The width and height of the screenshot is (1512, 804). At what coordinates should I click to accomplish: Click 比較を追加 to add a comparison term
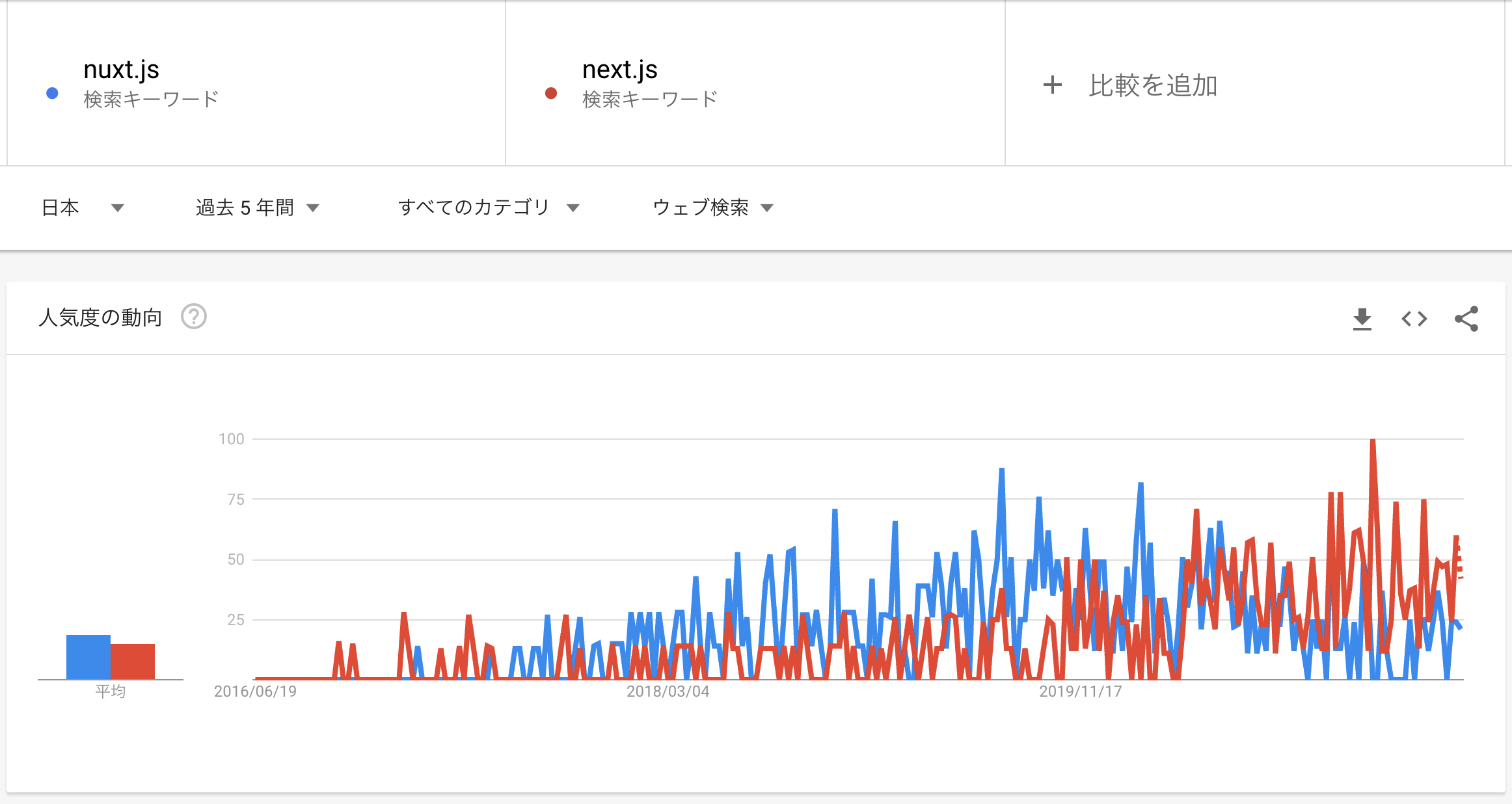tap(1153, 85)
